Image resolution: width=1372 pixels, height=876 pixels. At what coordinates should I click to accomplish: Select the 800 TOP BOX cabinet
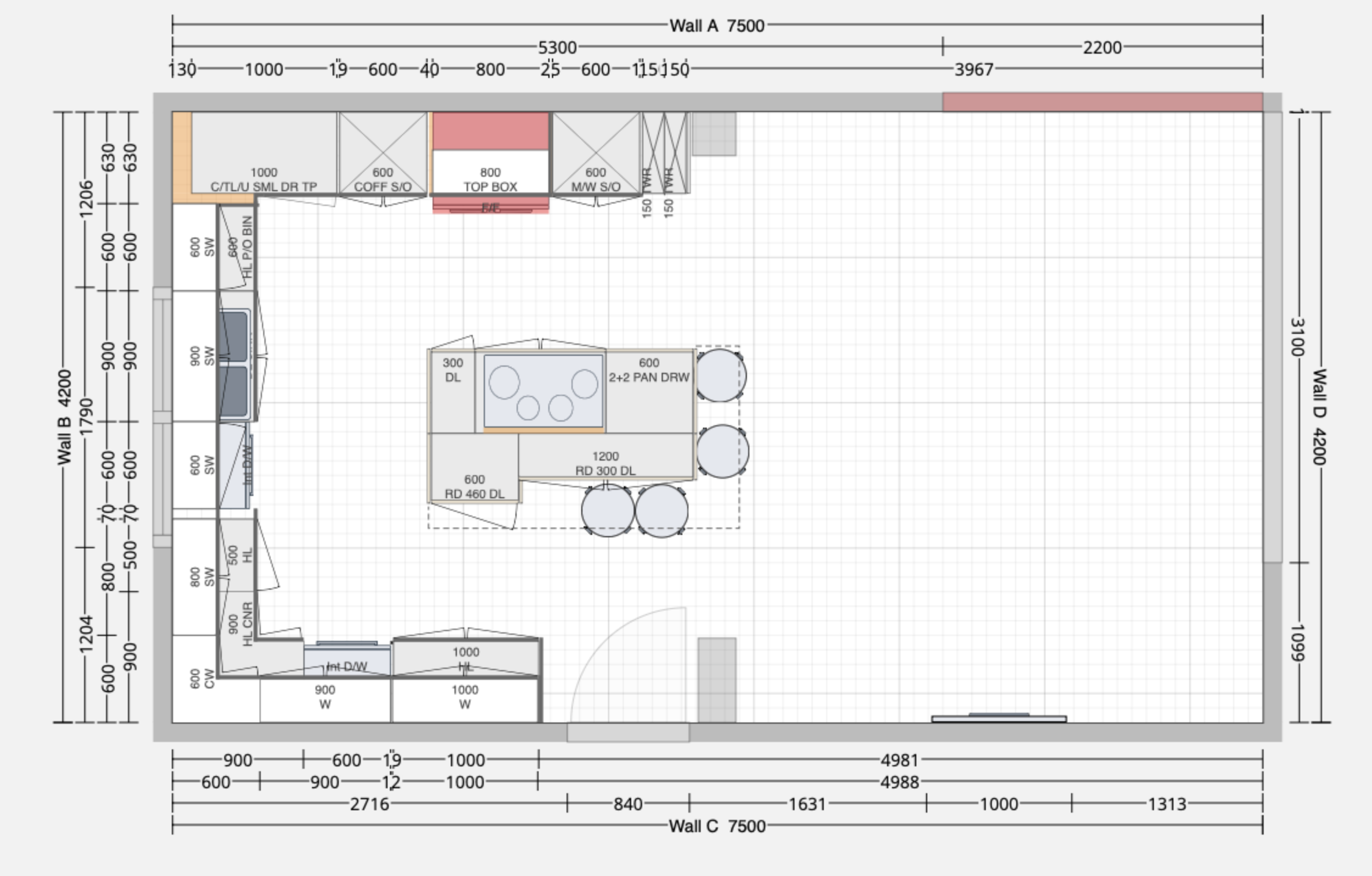point(490,153)
